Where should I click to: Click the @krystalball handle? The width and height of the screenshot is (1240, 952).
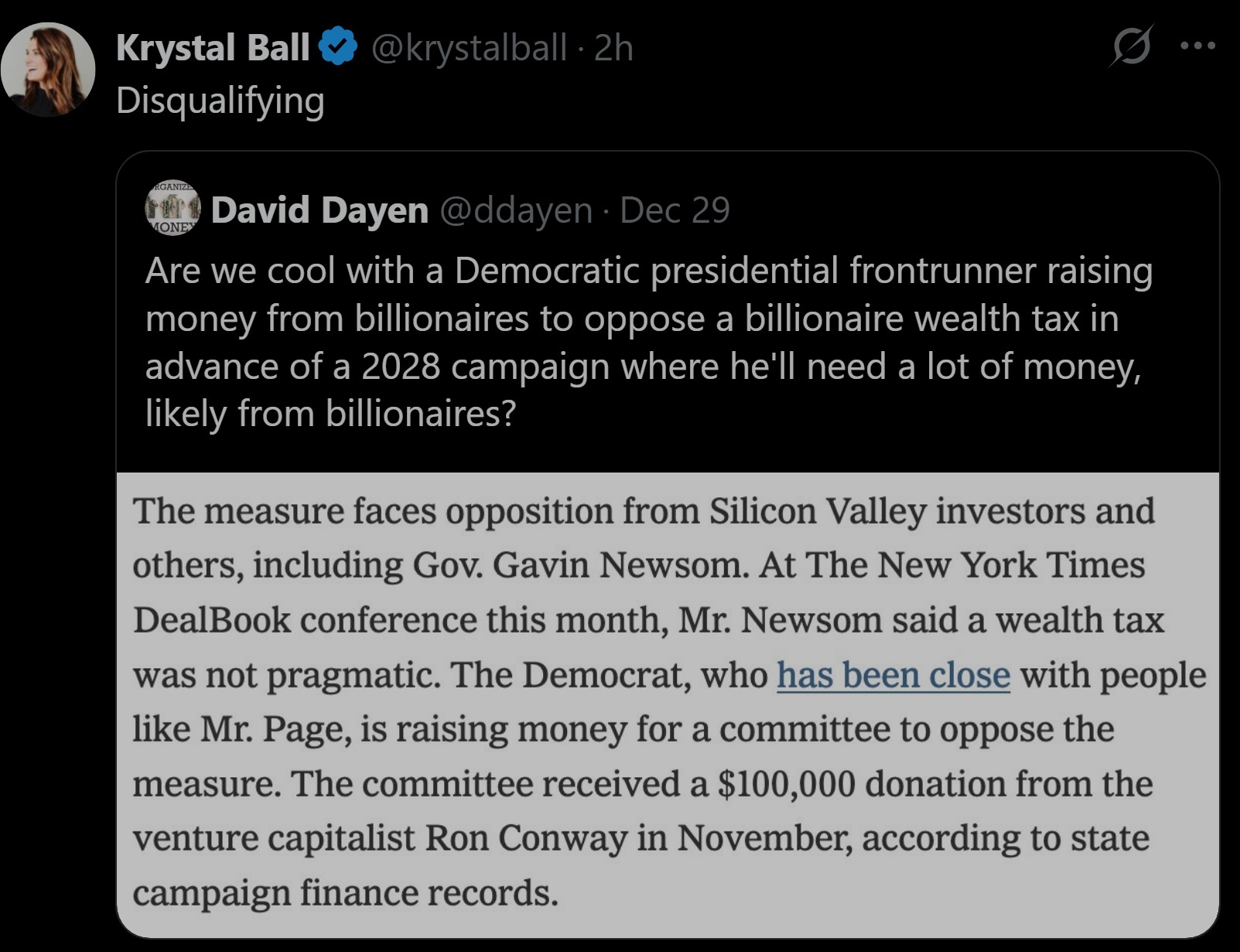point(469,47)
